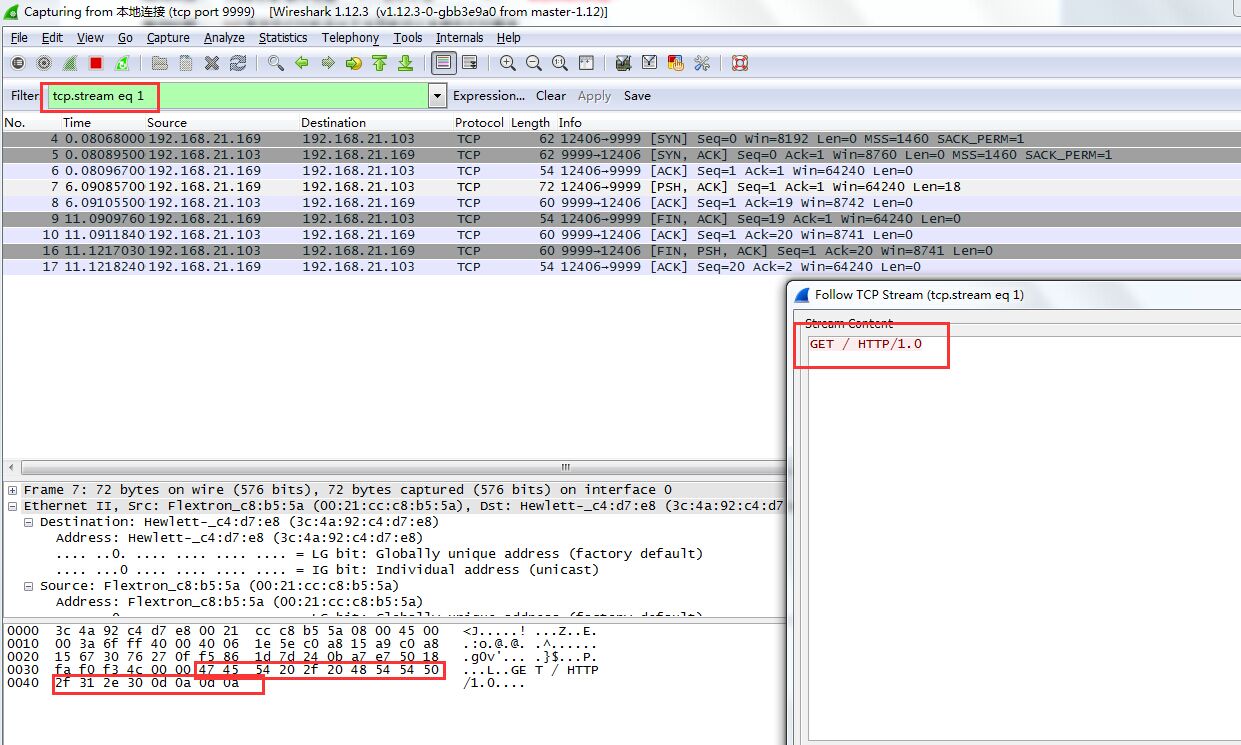
Task: Find a packet with magnifier icon
Action: [276, 63]
